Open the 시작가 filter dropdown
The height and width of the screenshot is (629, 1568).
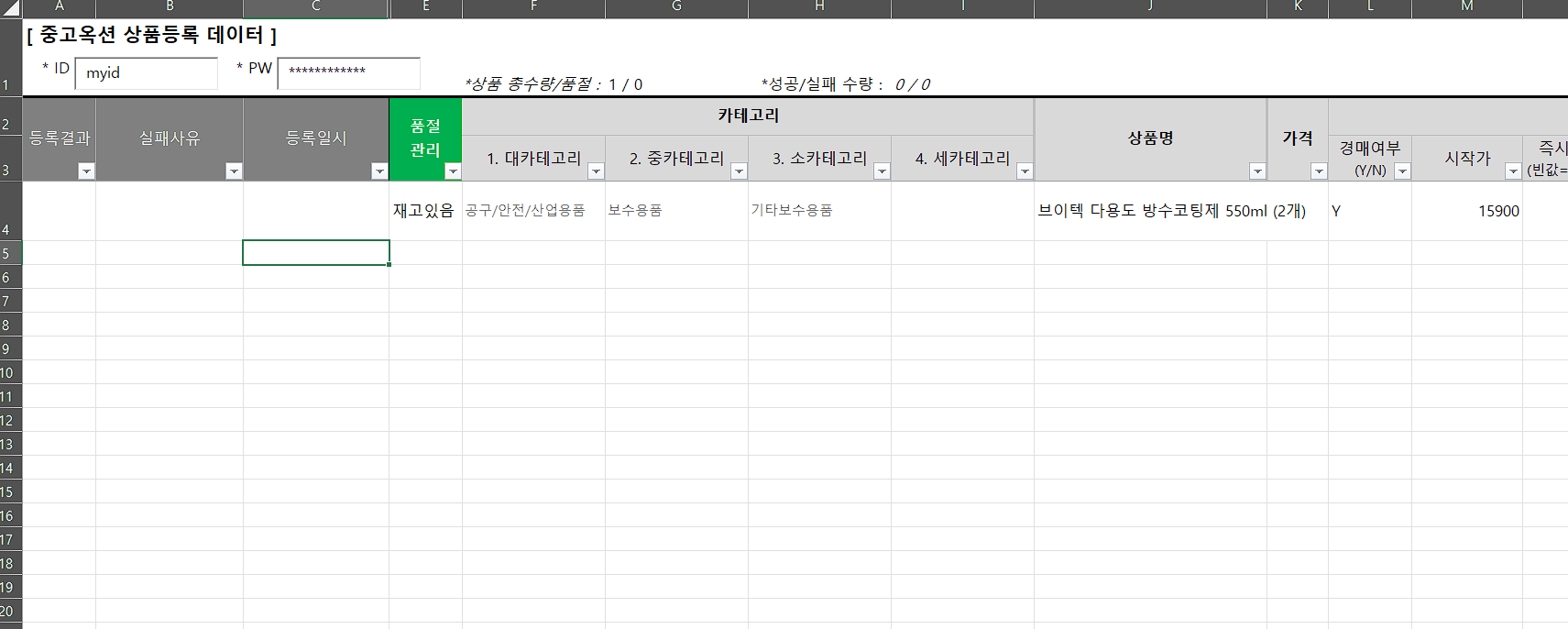(1513, 171)
